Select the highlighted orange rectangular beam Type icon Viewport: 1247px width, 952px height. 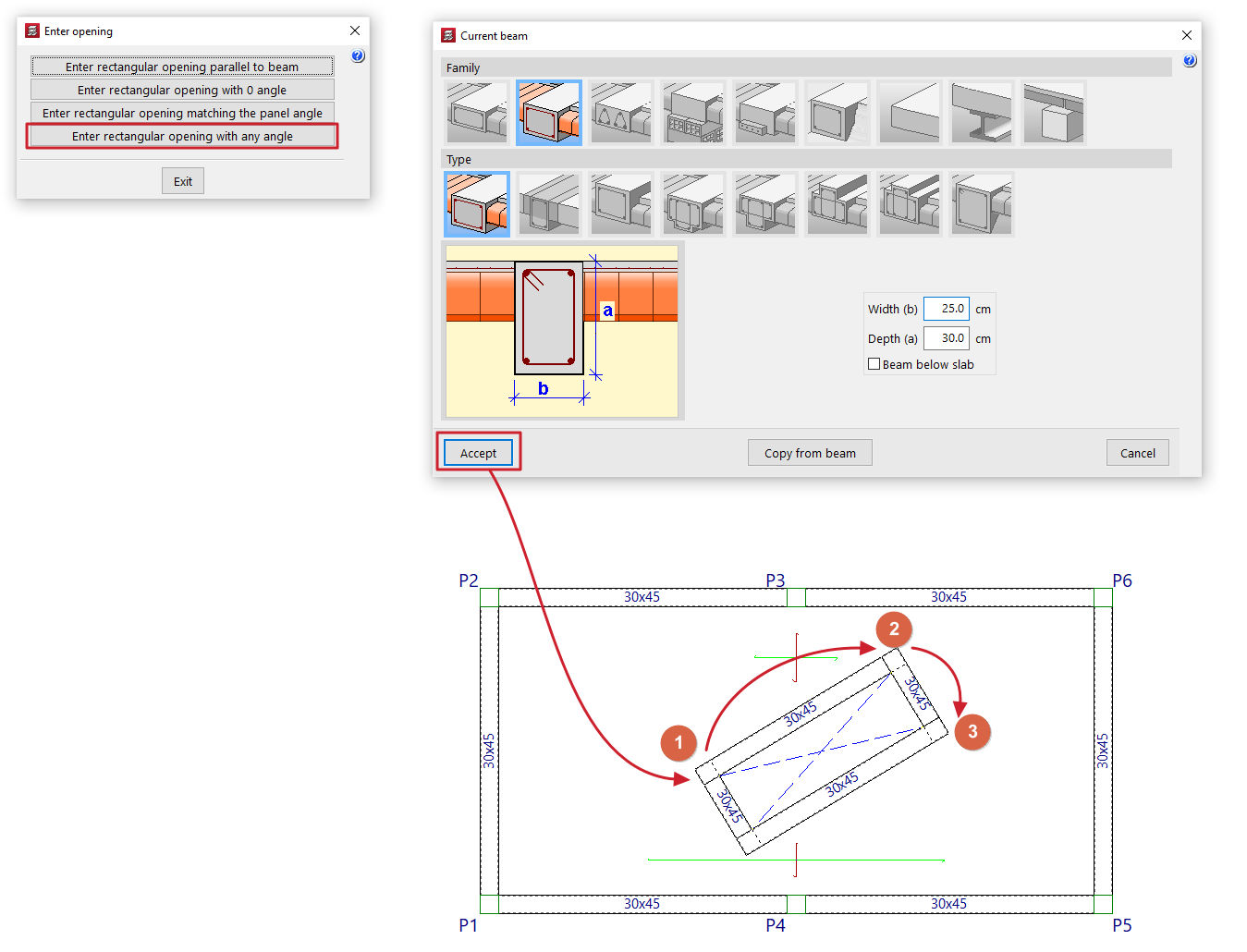[477, 204]
